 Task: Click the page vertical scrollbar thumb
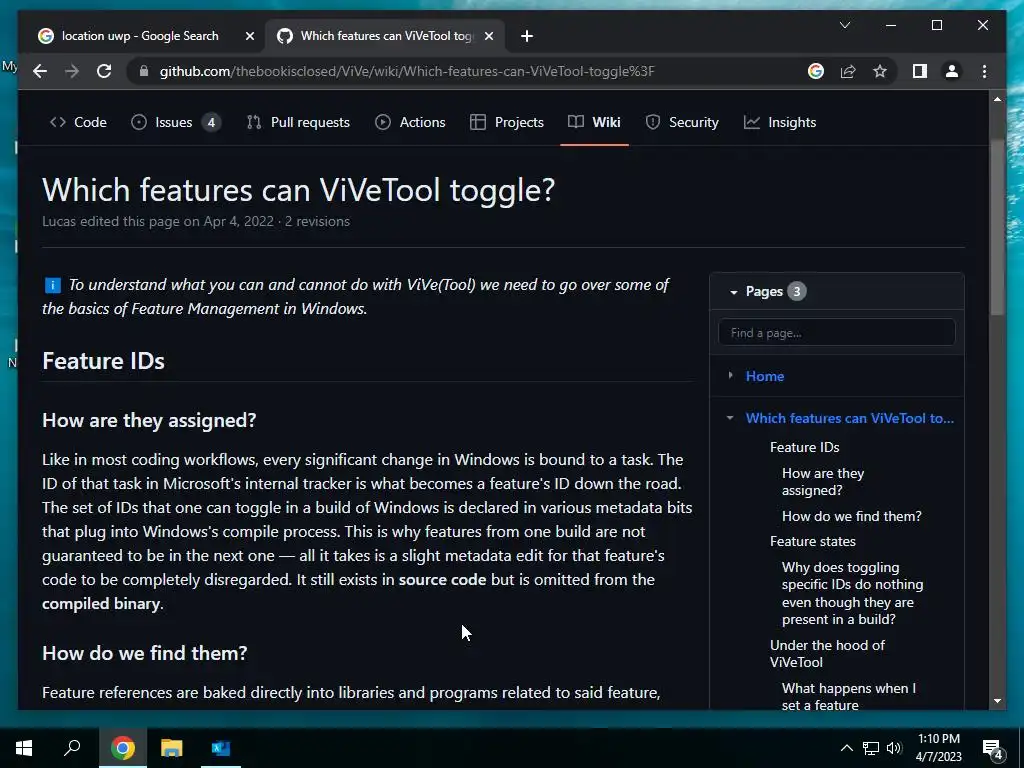point(997,228)
